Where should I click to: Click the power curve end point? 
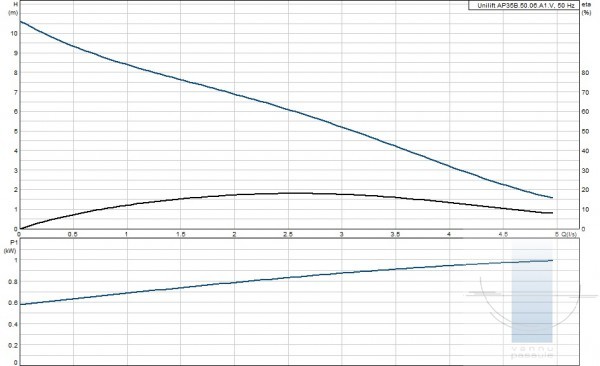click(552, 260)
